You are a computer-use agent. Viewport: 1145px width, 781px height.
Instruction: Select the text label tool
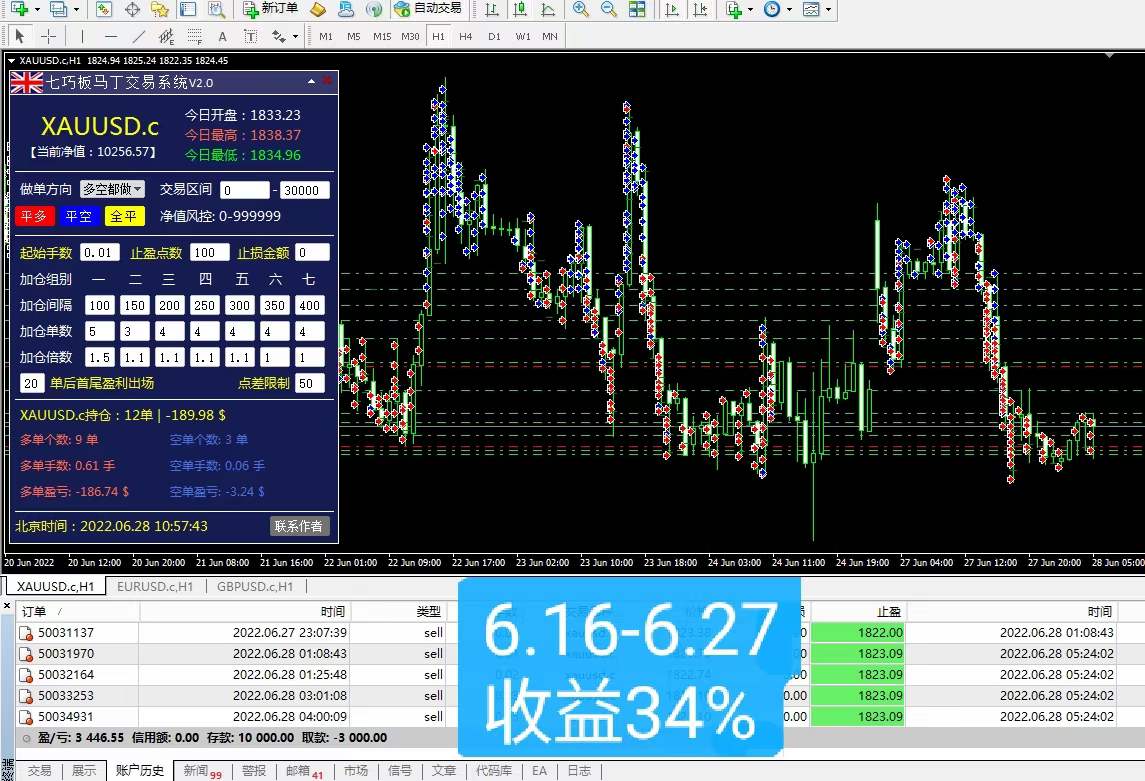pyautogui.click(x=250, y=36)
